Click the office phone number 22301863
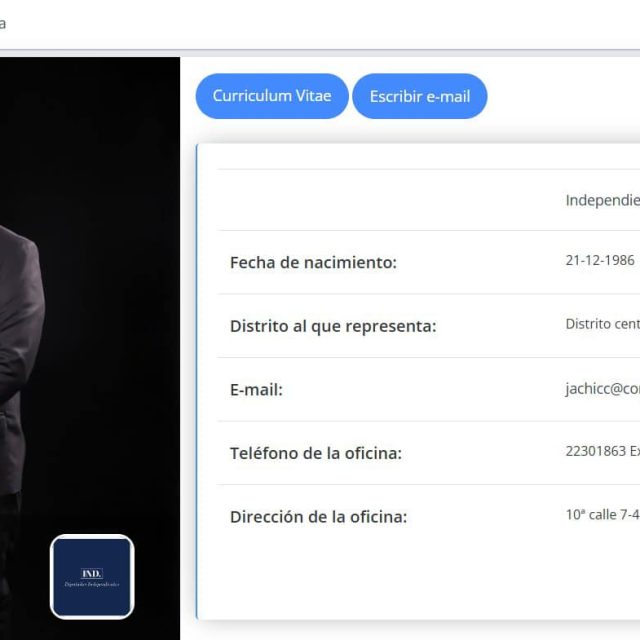This screenshot has height=640, width=640. pos(602,451)
